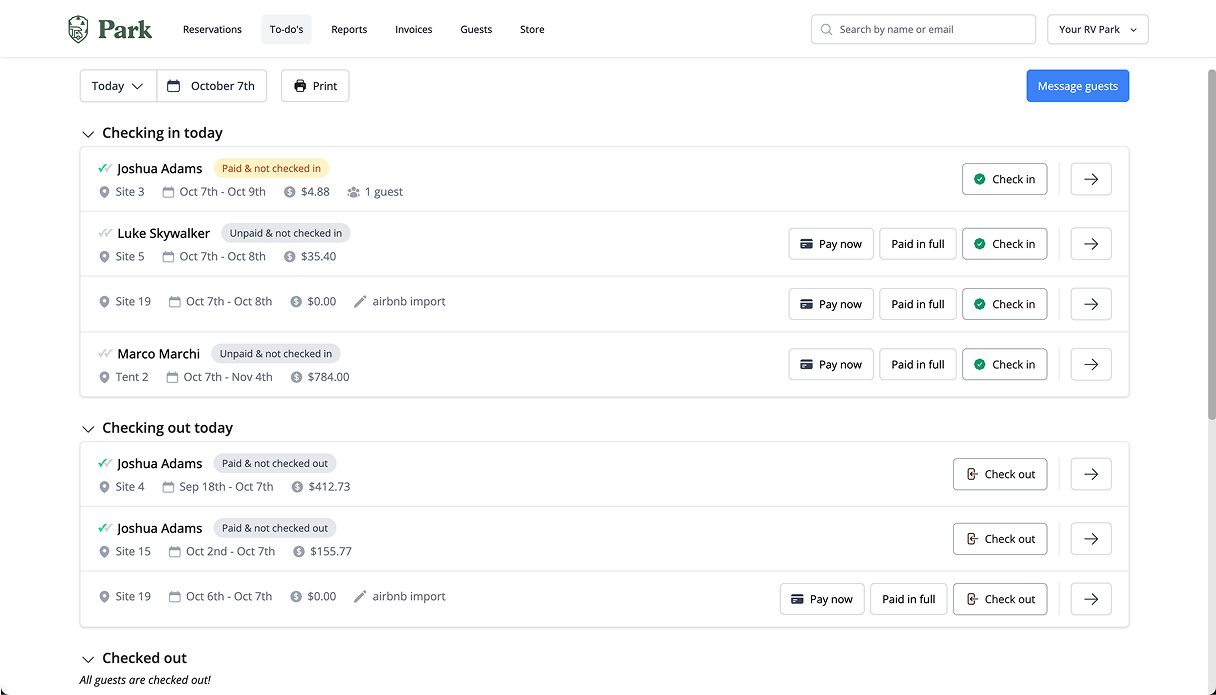Click the Message guests button
The width and height of the screenshot is (1216, 695).
[x=1077, y=86]
